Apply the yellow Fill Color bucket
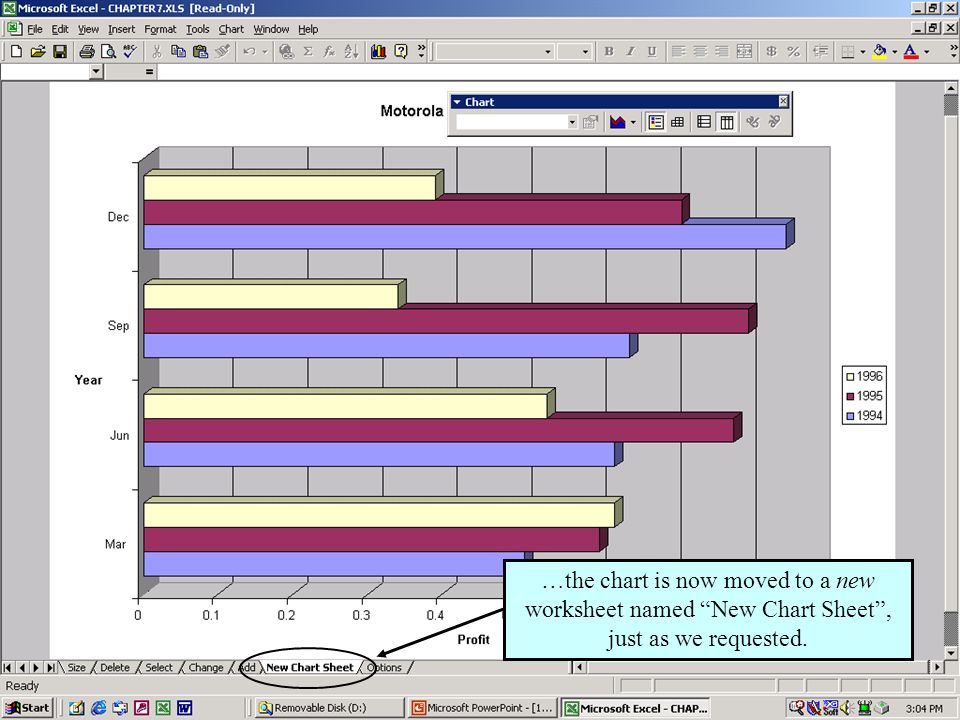This screenshot has width=960, height=720. [880, 51]
